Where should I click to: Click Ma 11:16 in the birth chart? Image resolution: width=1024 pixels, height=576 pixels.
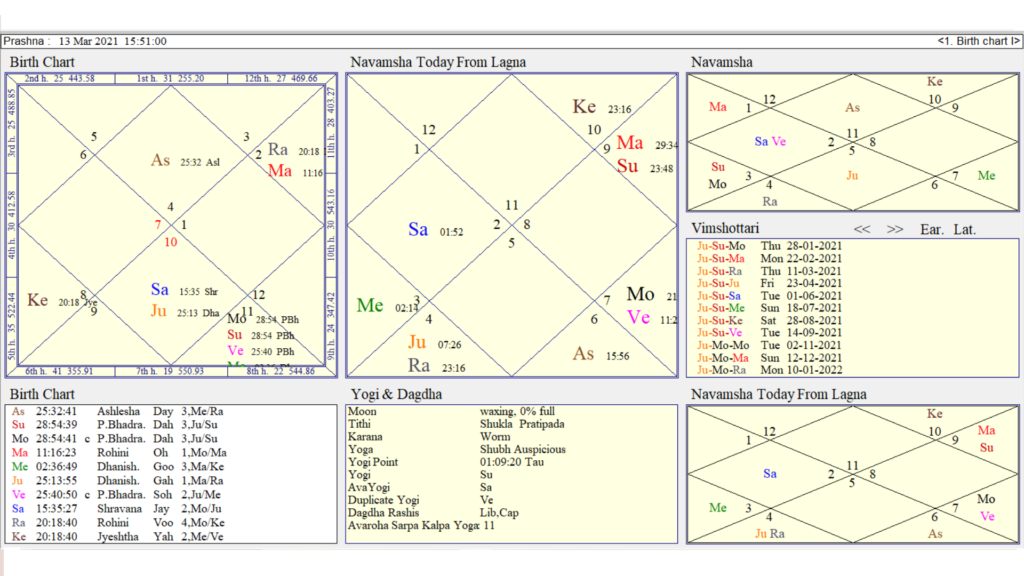(295, 172)
